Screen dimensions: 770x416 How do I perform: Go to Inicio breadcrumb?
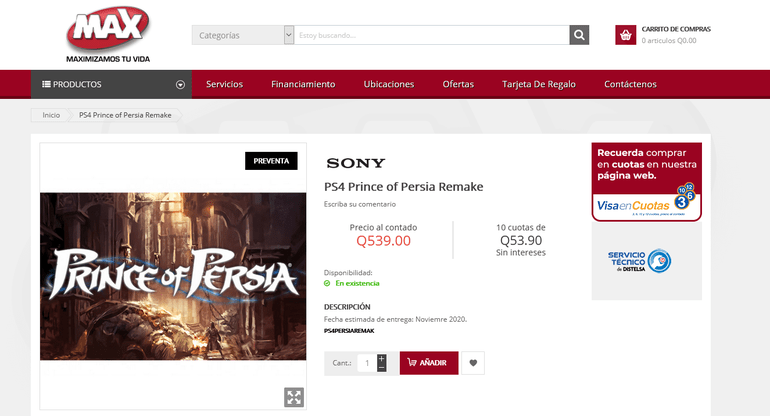[51, 115]
